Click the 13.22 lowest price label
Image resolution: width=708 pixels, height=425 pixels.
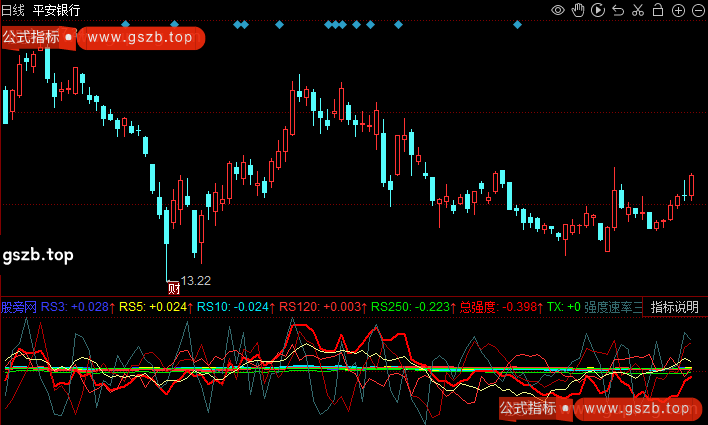coord(196,280)
